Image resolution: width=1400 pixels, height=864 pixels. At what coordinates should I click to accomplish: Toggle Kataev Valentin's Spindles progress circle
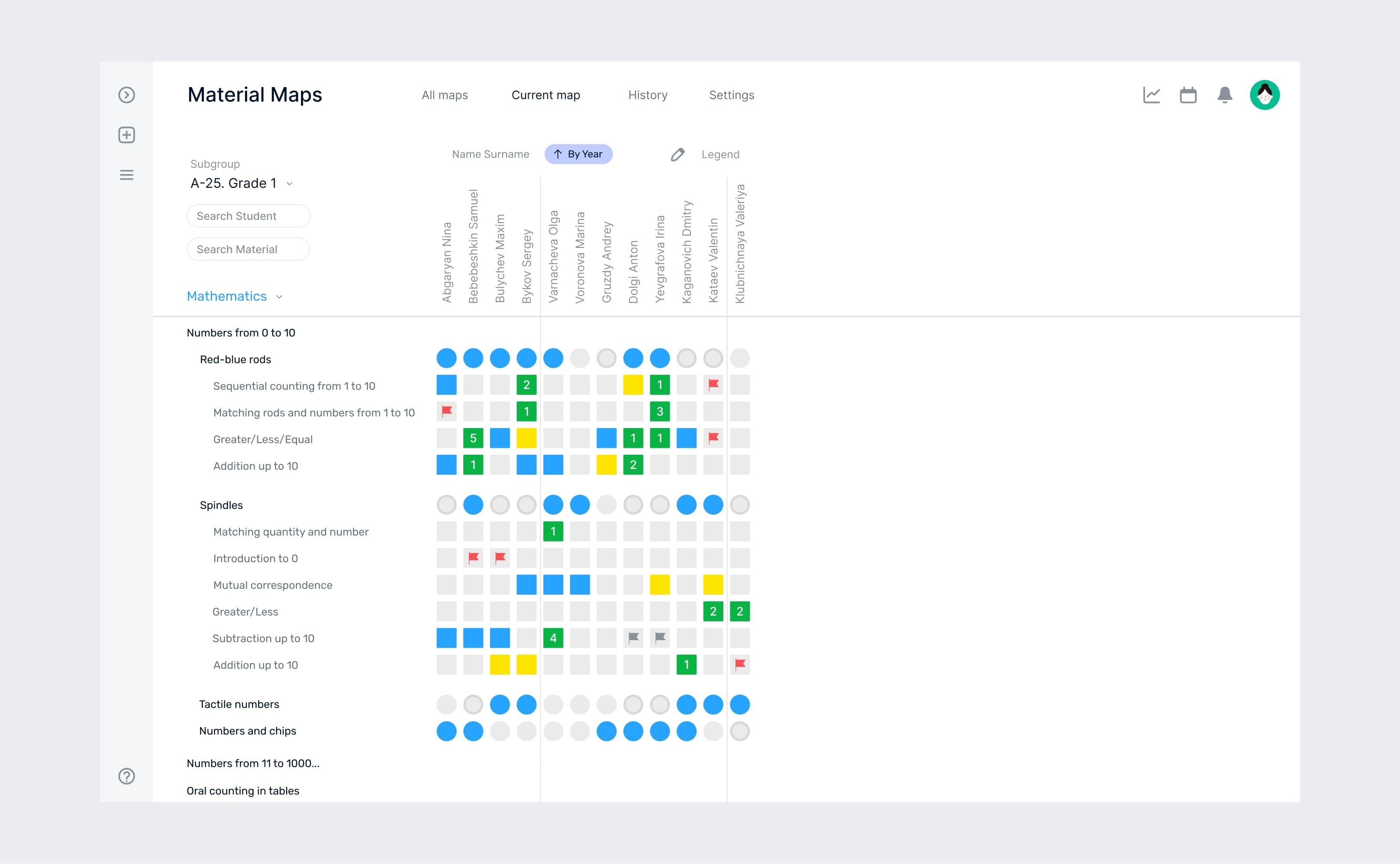point(713,505)
